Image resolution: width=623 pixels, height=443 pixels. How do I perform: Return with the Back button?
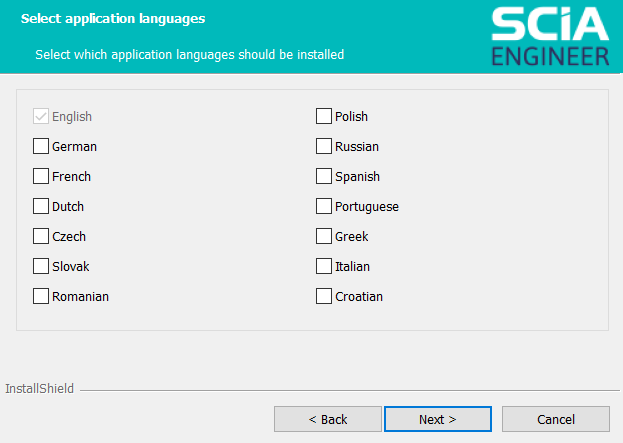click(328, 419)
